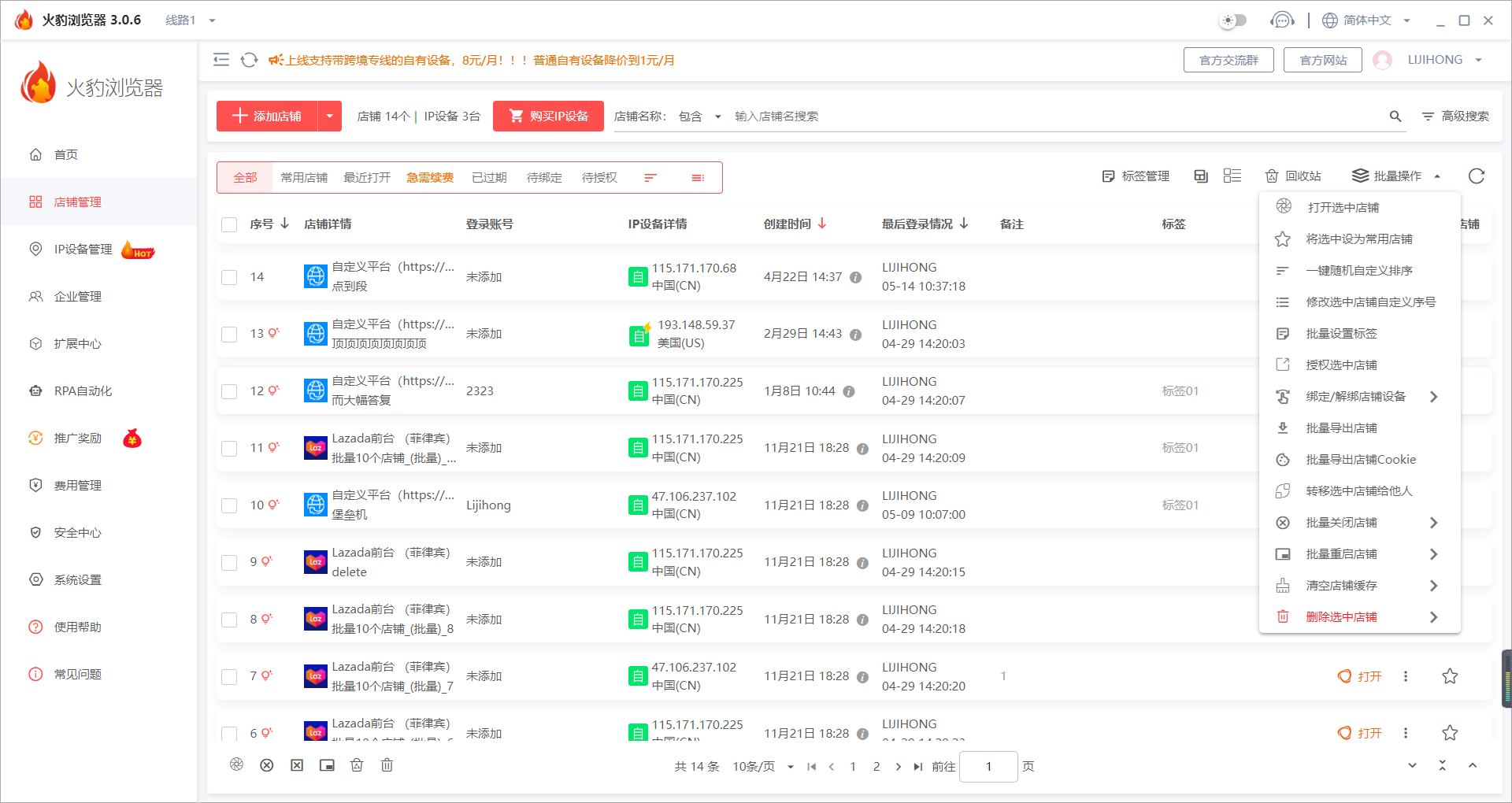Choose 将选中设为常用店铺
The width and height of the screenshot is (1512, 803).
click(x=1359, y=239)
